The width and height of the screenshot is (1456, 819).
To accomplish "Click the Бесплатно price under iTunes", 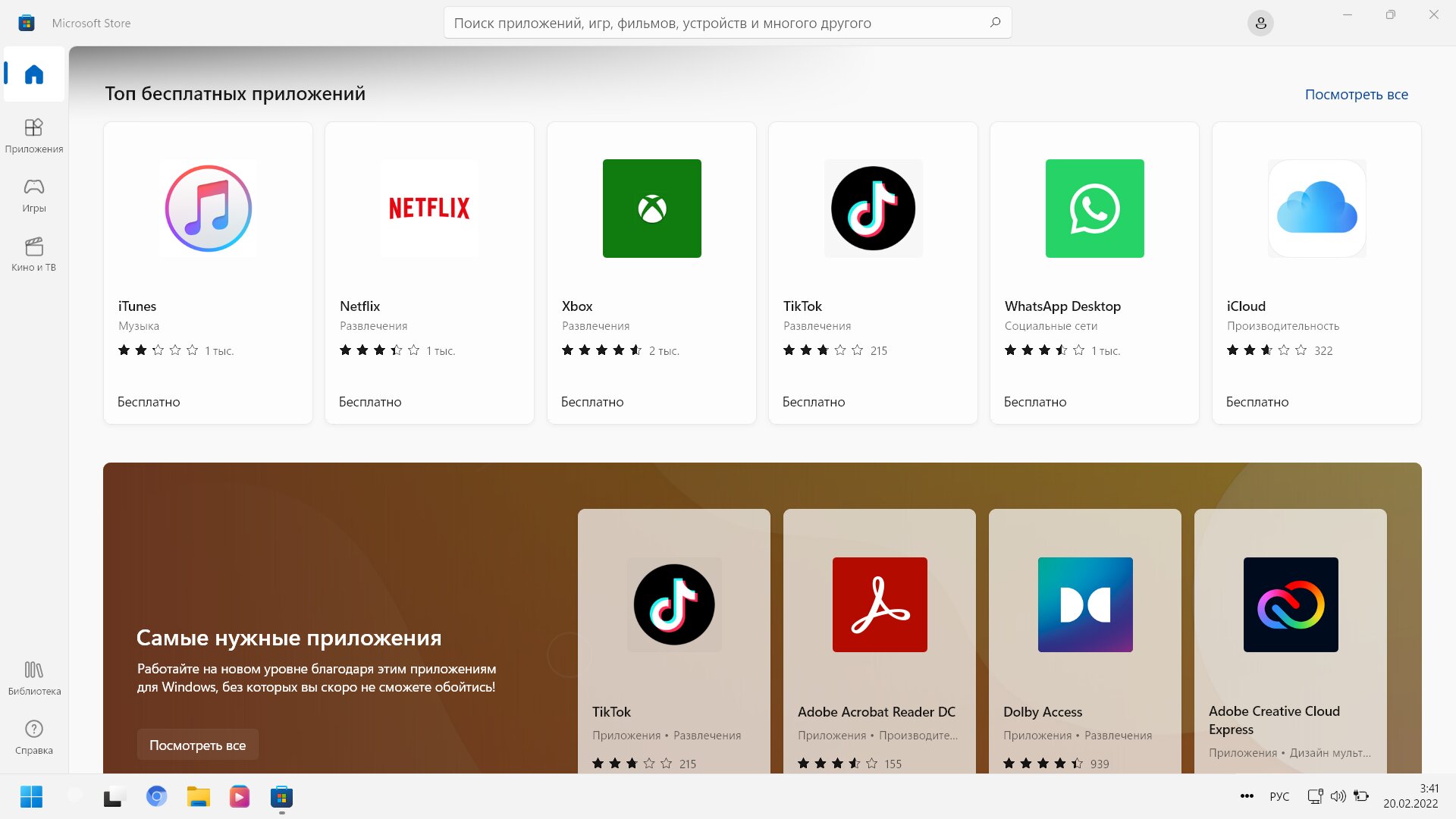I will point(149,402).
